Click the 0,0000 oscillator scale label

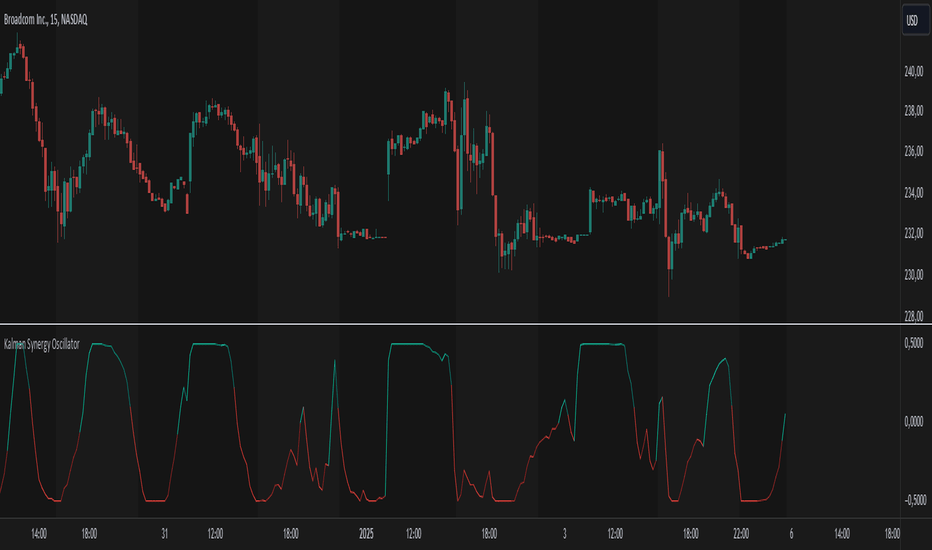click(x=914, y=422)
